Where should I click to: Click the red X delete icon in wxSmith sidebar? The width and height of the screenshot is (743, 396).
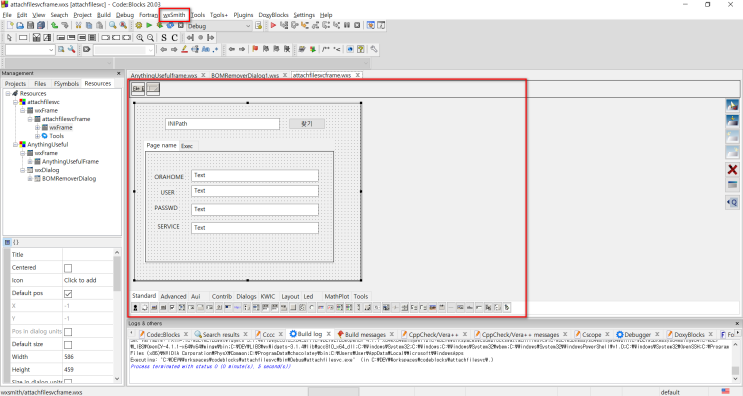click(x=732, y=169)
